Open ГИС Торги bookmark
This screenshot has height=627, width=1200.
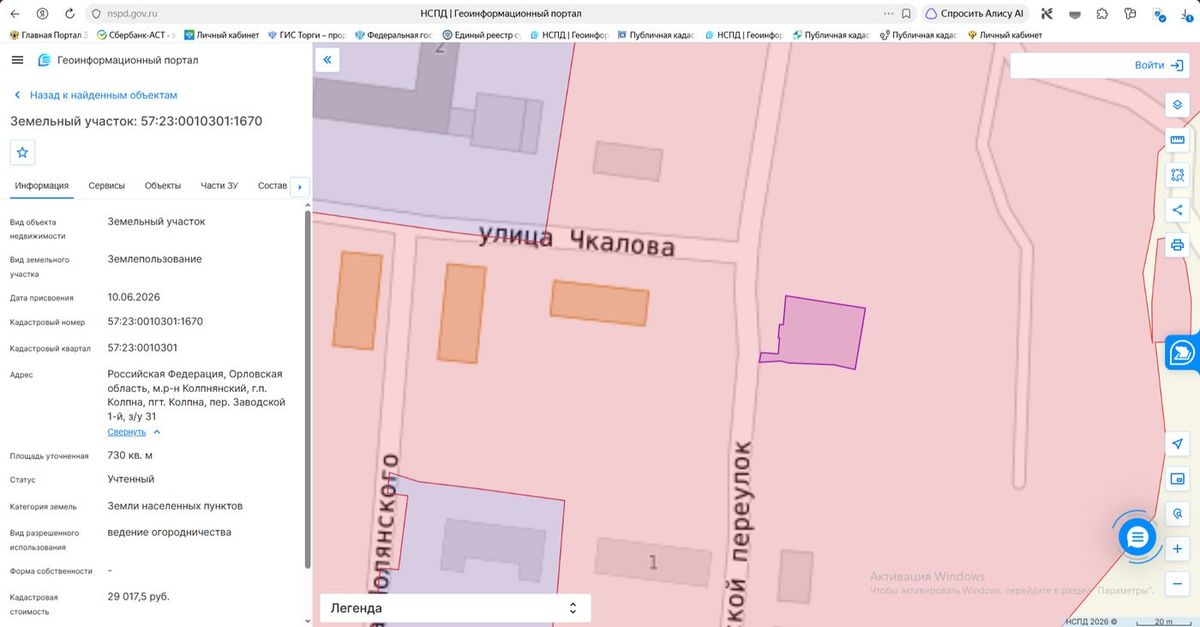point(306,35)
